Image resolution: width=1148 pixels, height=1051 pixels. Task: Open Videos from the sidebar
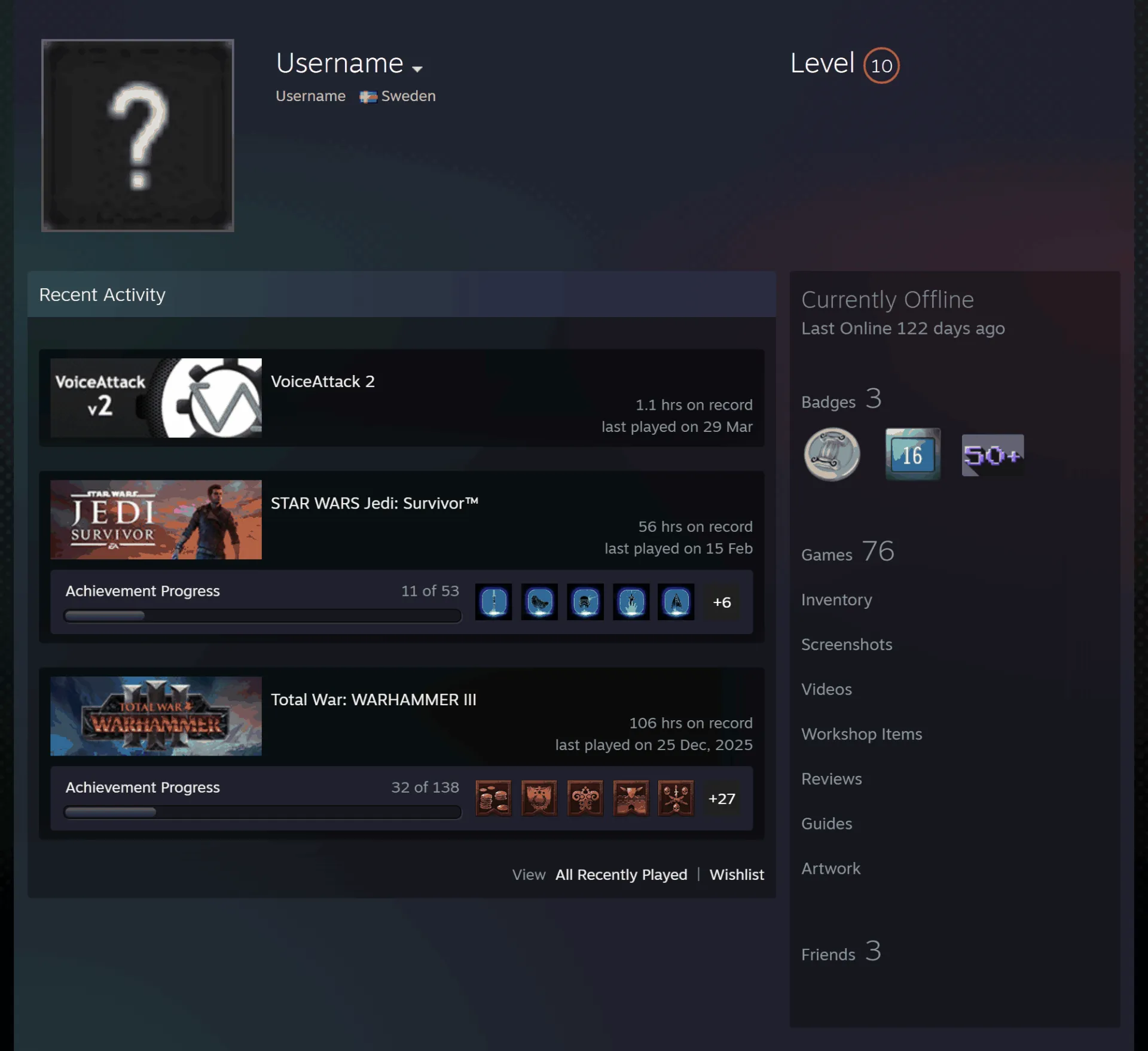826,689
